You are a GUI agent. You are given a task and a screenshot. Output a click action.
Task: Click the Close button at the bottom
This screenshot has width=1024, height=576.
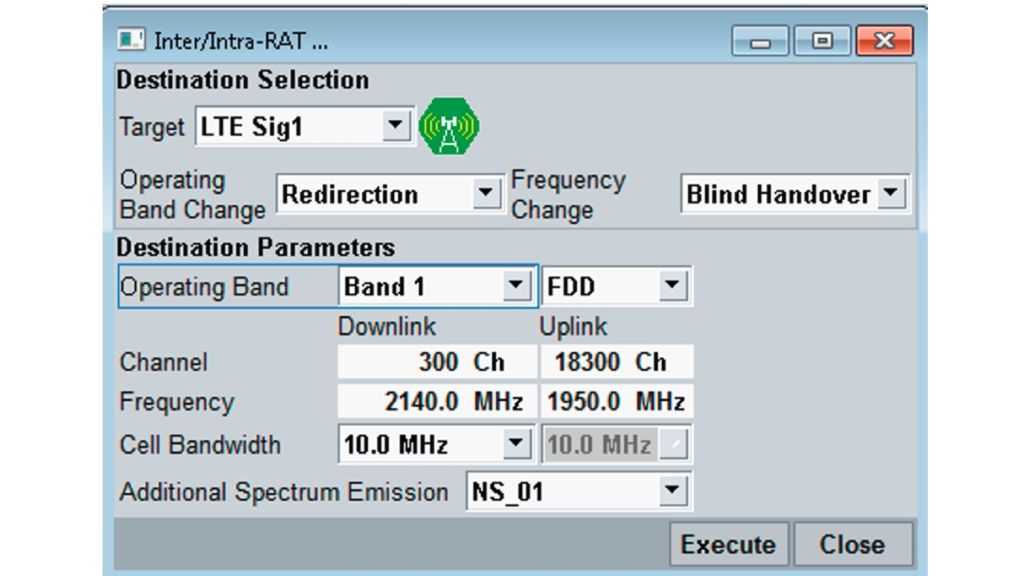(855, 544)
